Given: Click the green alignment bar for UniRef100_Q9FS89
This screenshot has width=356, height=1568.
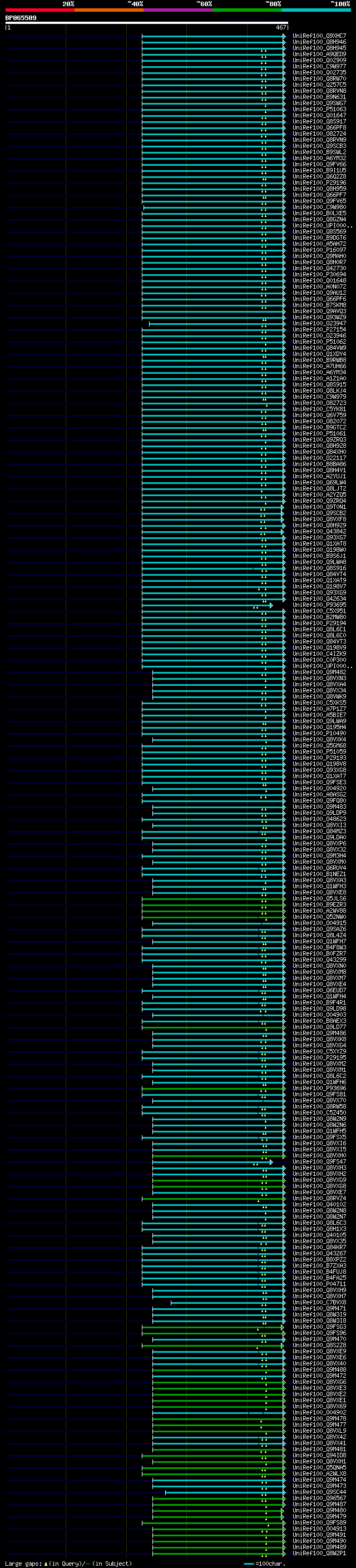Looking at the screenshot, I should click(x=214, y=1522).
